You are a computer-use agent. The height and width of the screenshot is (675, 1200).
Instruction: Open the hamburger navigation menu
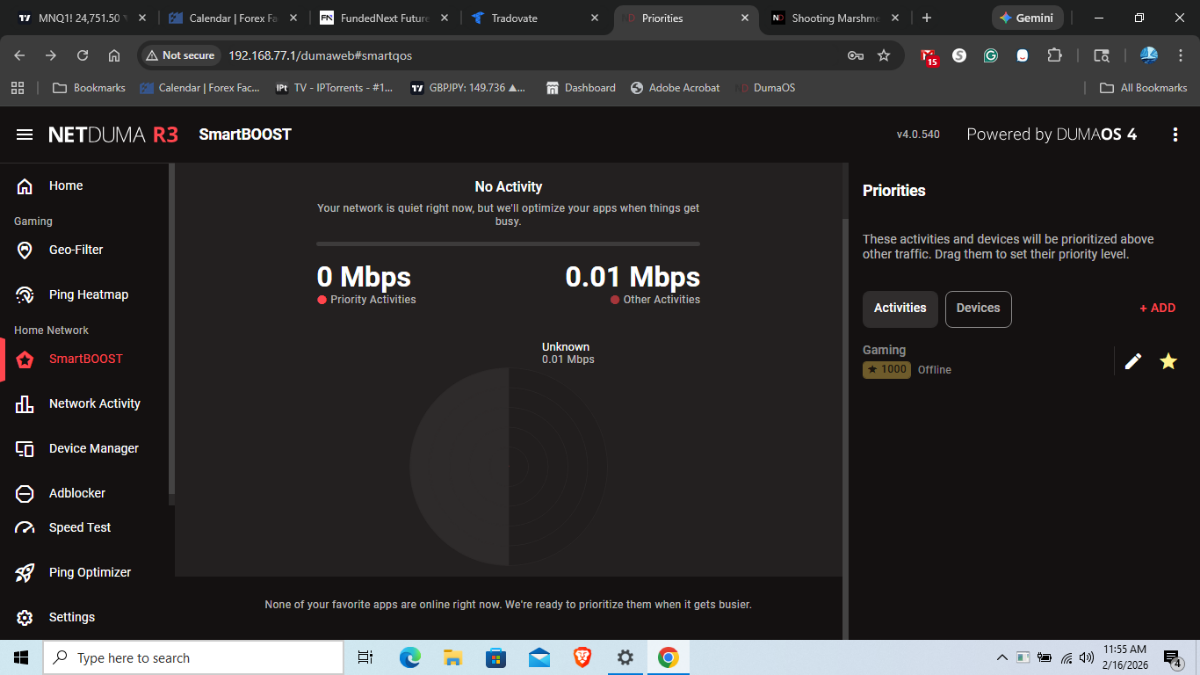25,135
